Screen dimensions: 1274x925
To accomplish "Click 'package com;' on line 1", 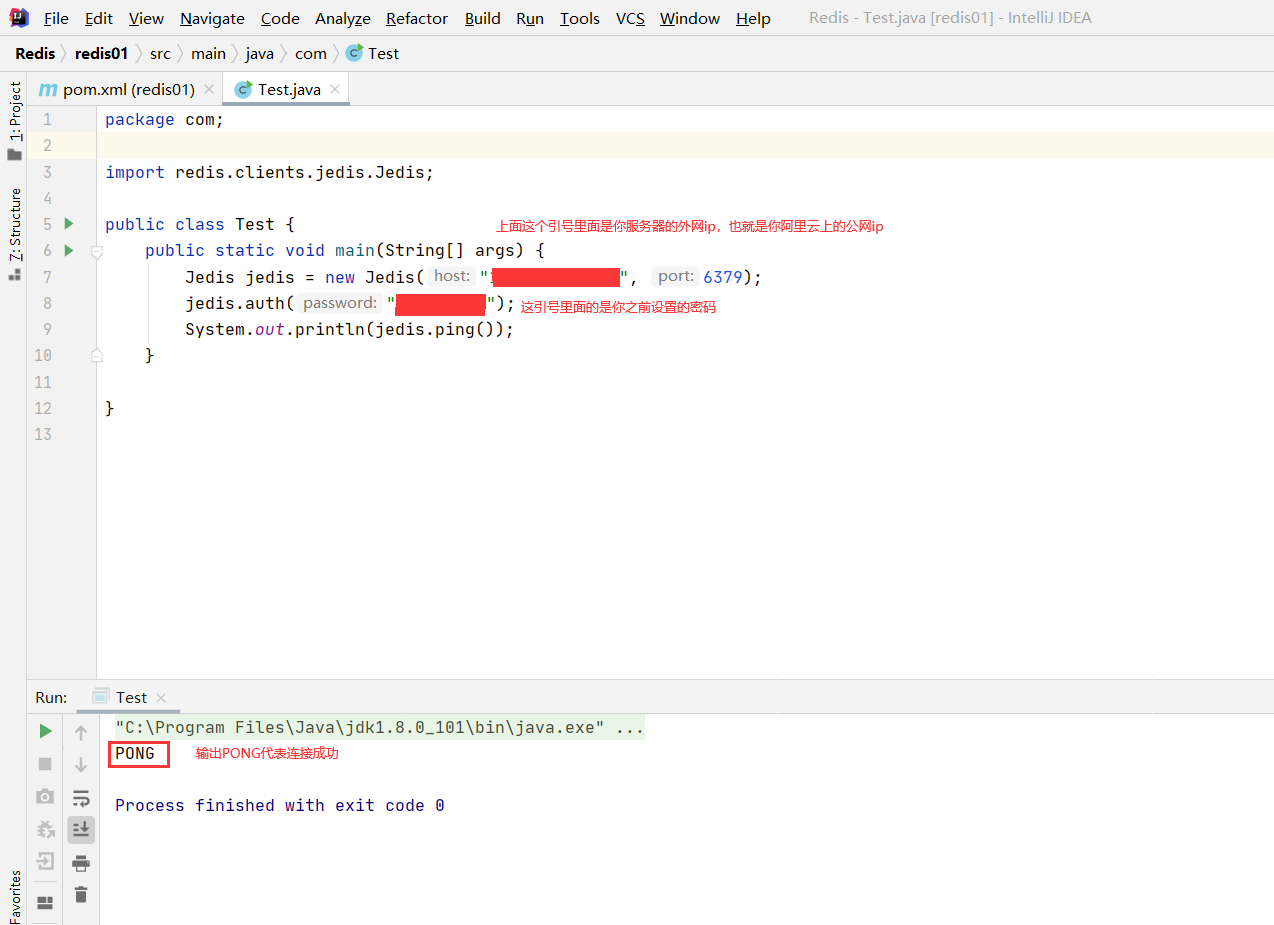I will (x=165, y=119).
